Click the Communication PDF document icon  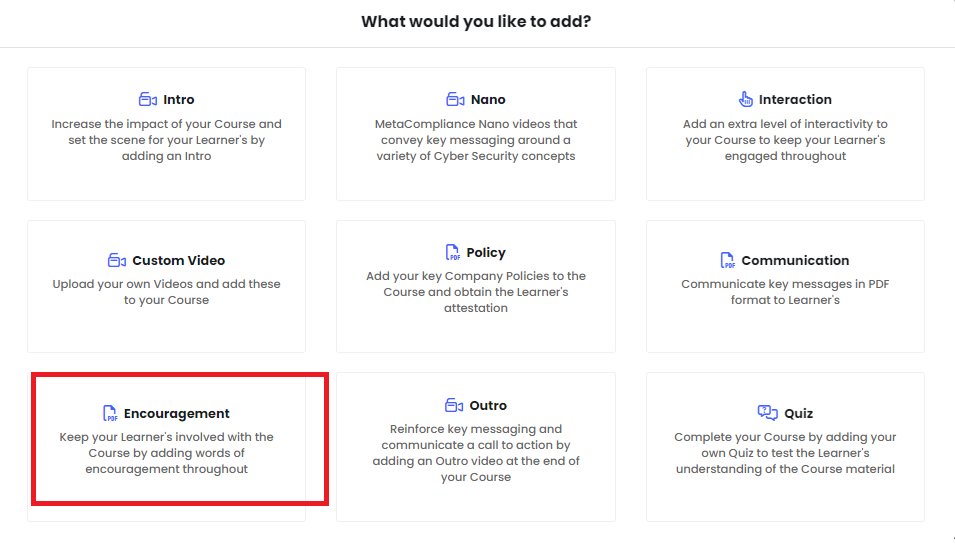pyautogui.click(x=728, y=260)
